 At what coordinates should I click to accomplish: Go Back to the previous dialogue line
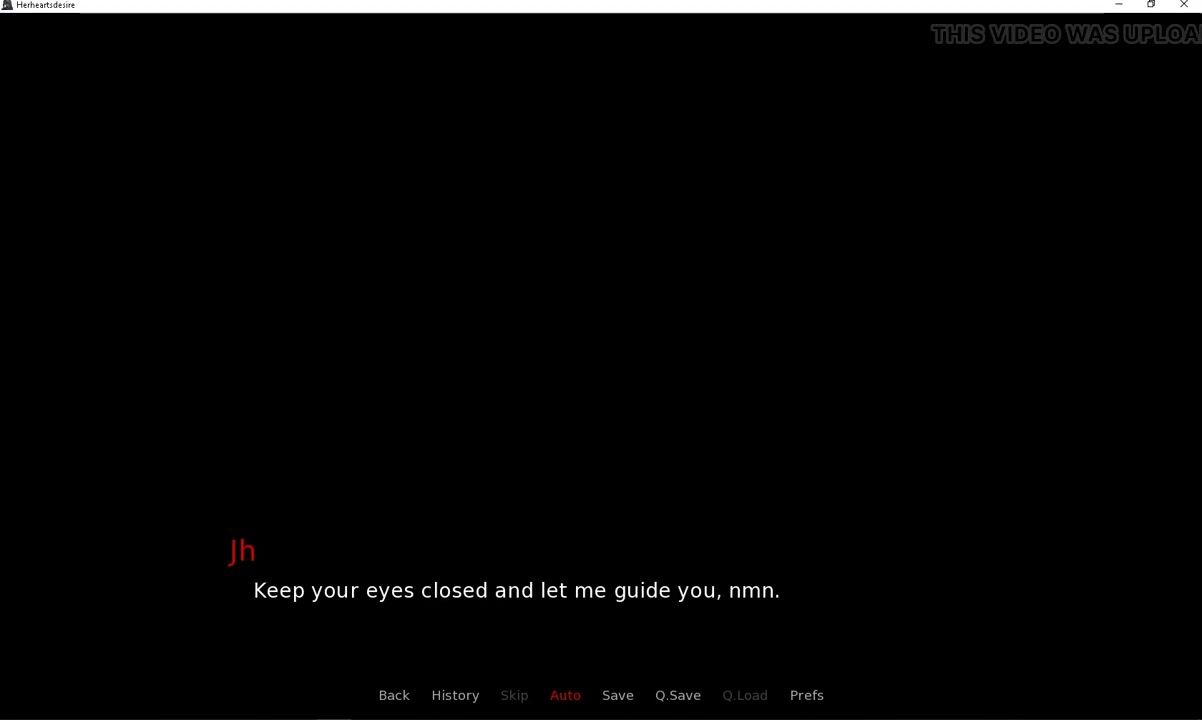coord(394,695)
